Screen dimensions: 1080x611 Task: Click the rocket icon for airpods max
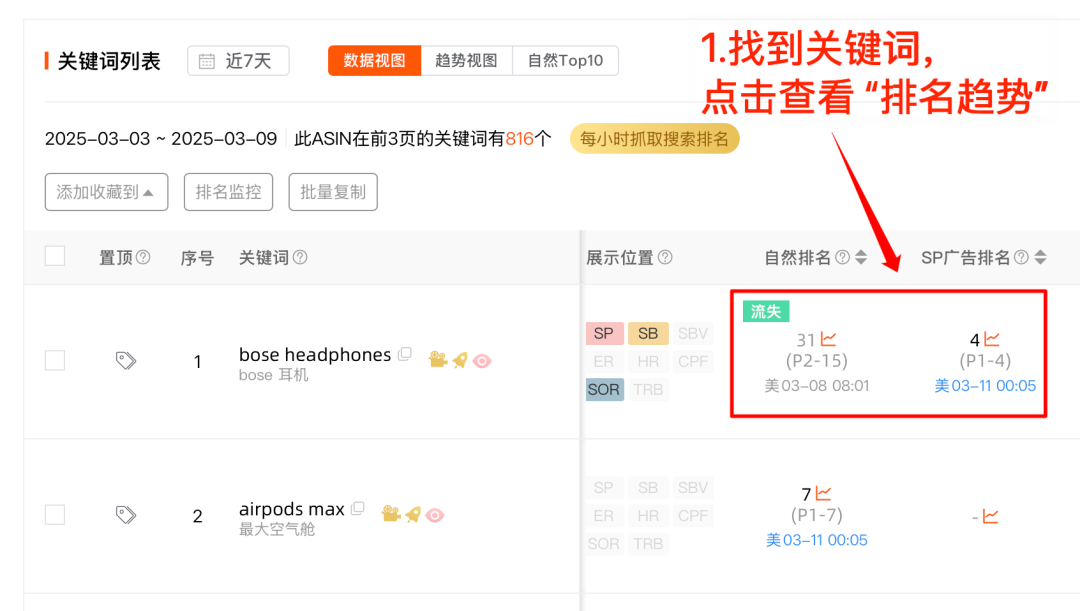tap(413, 515)
